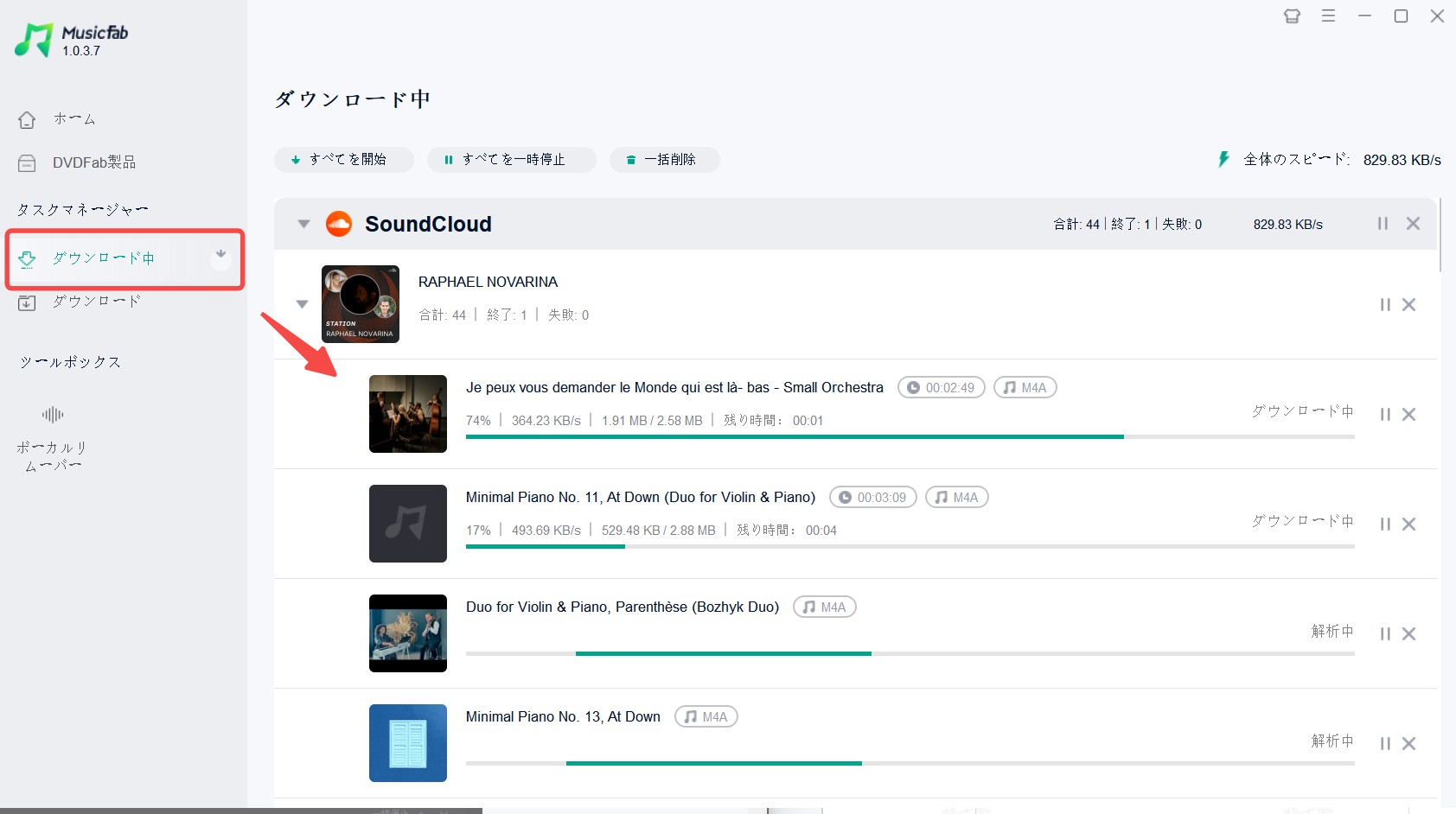Screen dimensions: 1456x814
Task: Click Duo for Violin & Piano thumbnail
Action: [408, 633]
